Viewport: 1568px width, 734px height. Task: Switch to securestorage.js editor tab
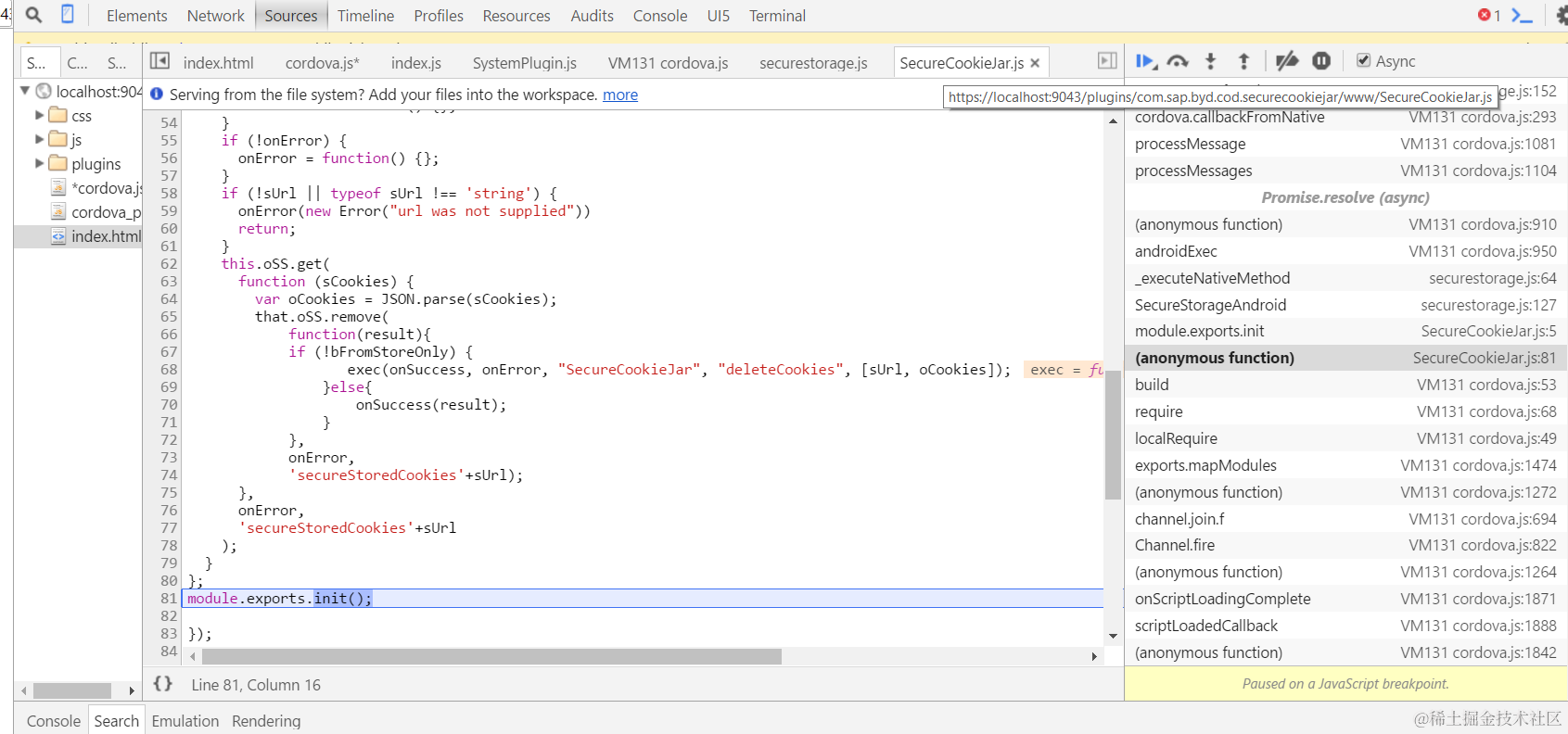tap(814, 63)
